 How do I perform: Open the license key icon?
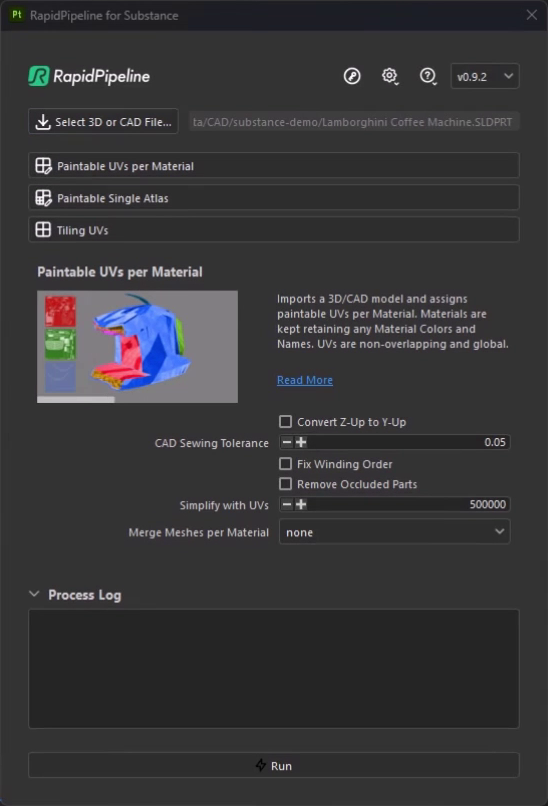tap(352, 76)
